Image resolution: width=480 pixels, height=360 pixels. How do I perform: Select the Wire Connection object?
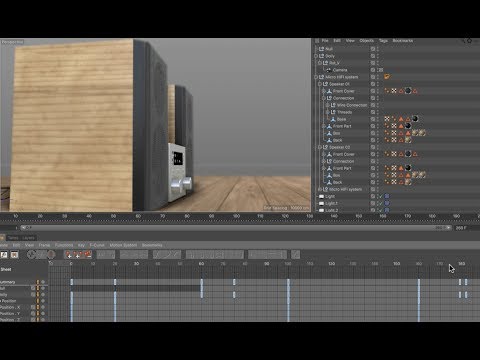[352, 105]
